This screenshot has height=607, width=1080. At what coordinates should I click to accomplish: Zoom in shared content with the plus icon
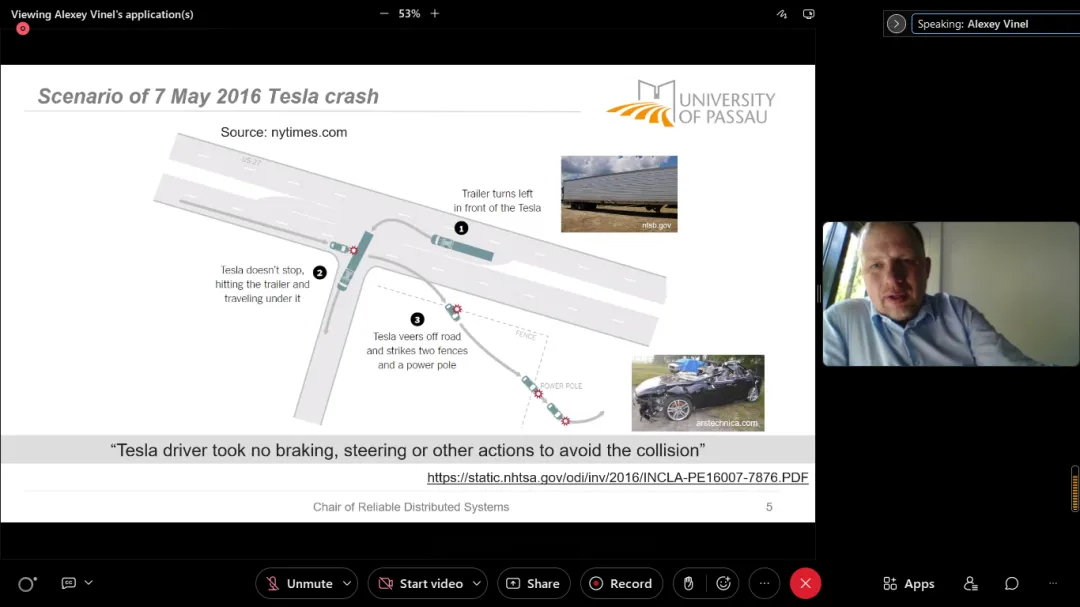pos(435,14)
